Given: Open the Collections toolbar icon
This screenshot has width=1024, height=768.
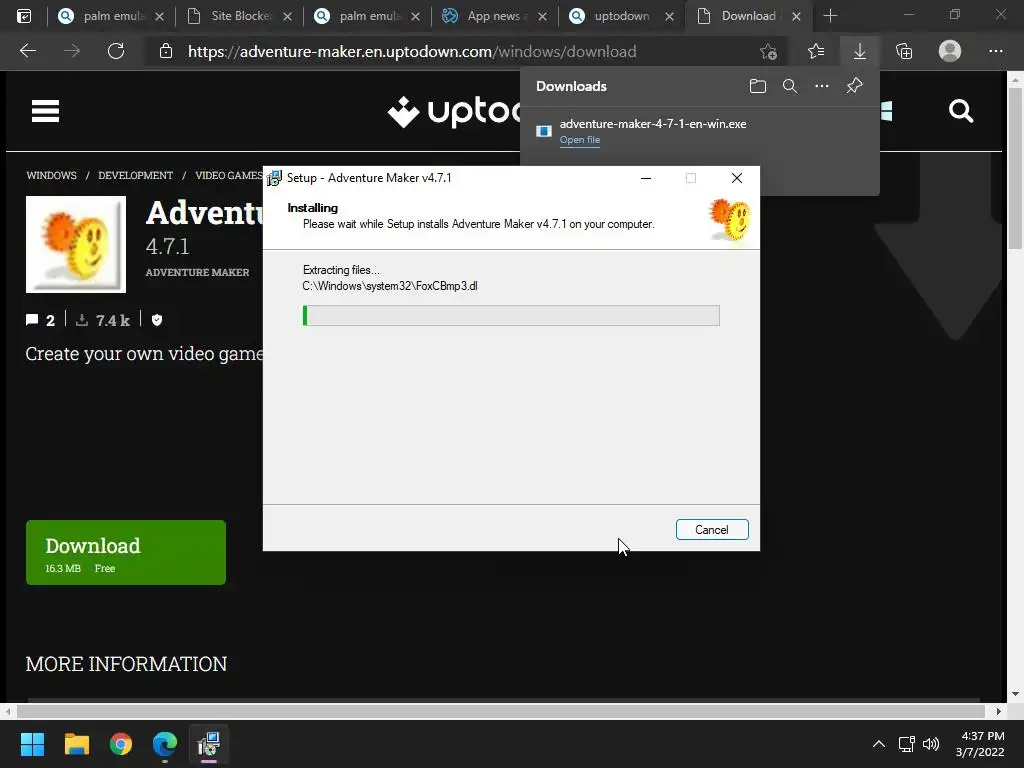Looking at the screenshot, I should coord(904,51).
